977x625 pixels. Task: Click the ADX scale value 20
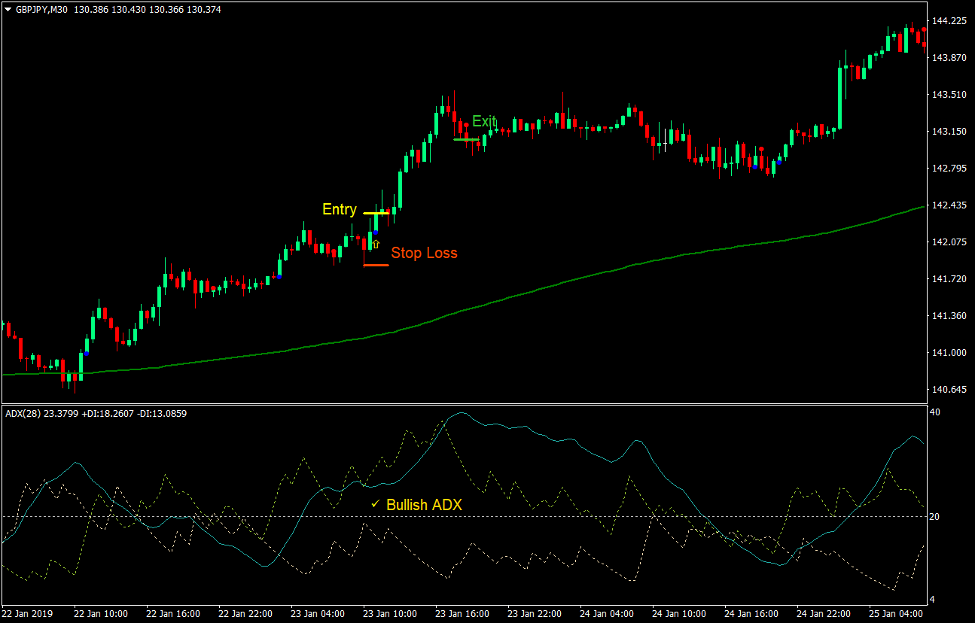click(935, 517)
